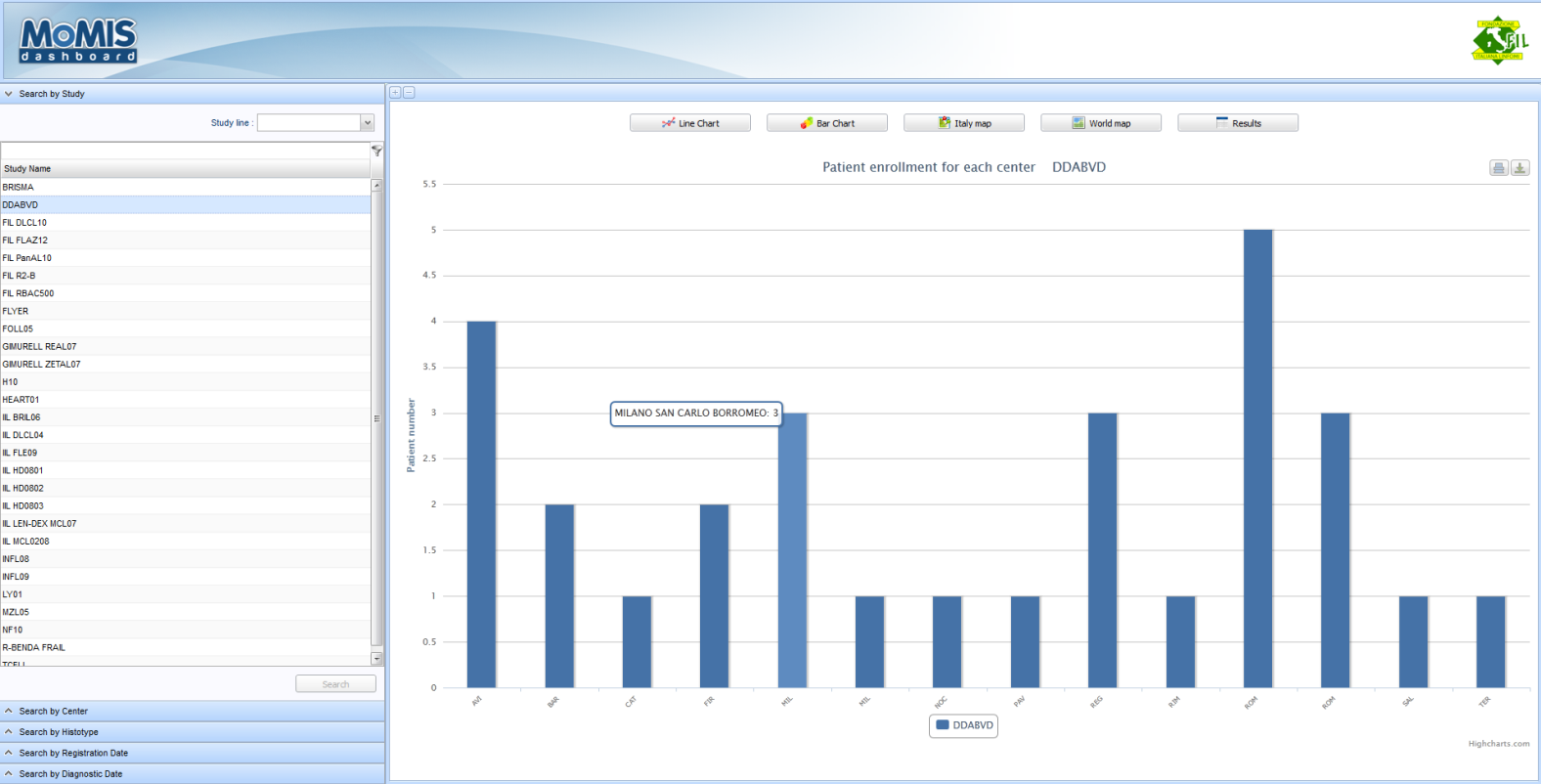
Task: Select the INFL08 study
Action: (x=186, y=558)
